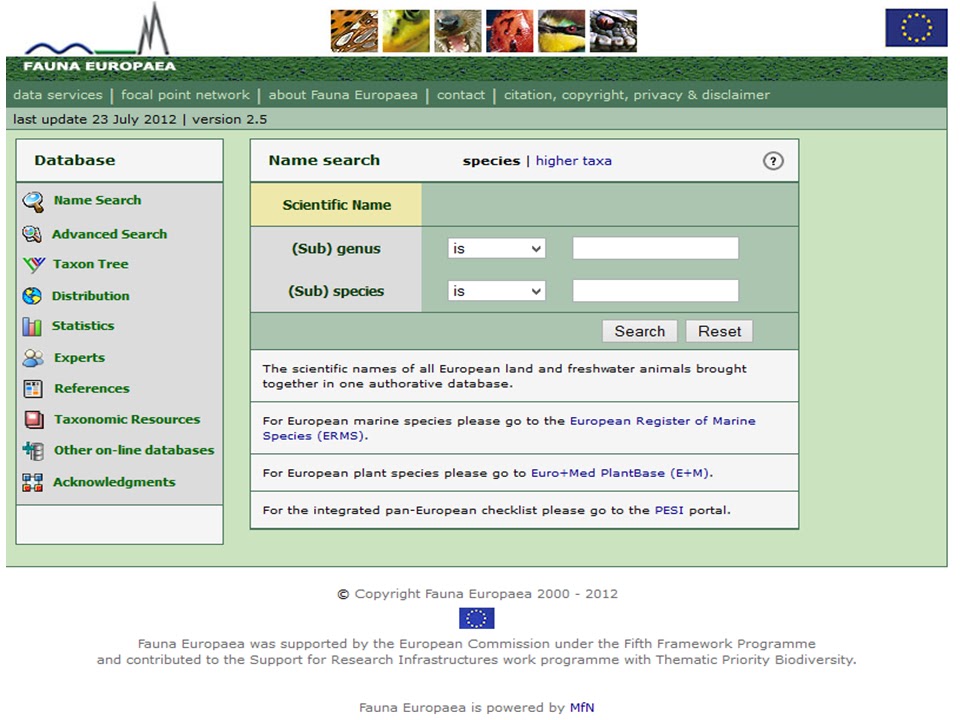Click the References page icon

(32, 389)
